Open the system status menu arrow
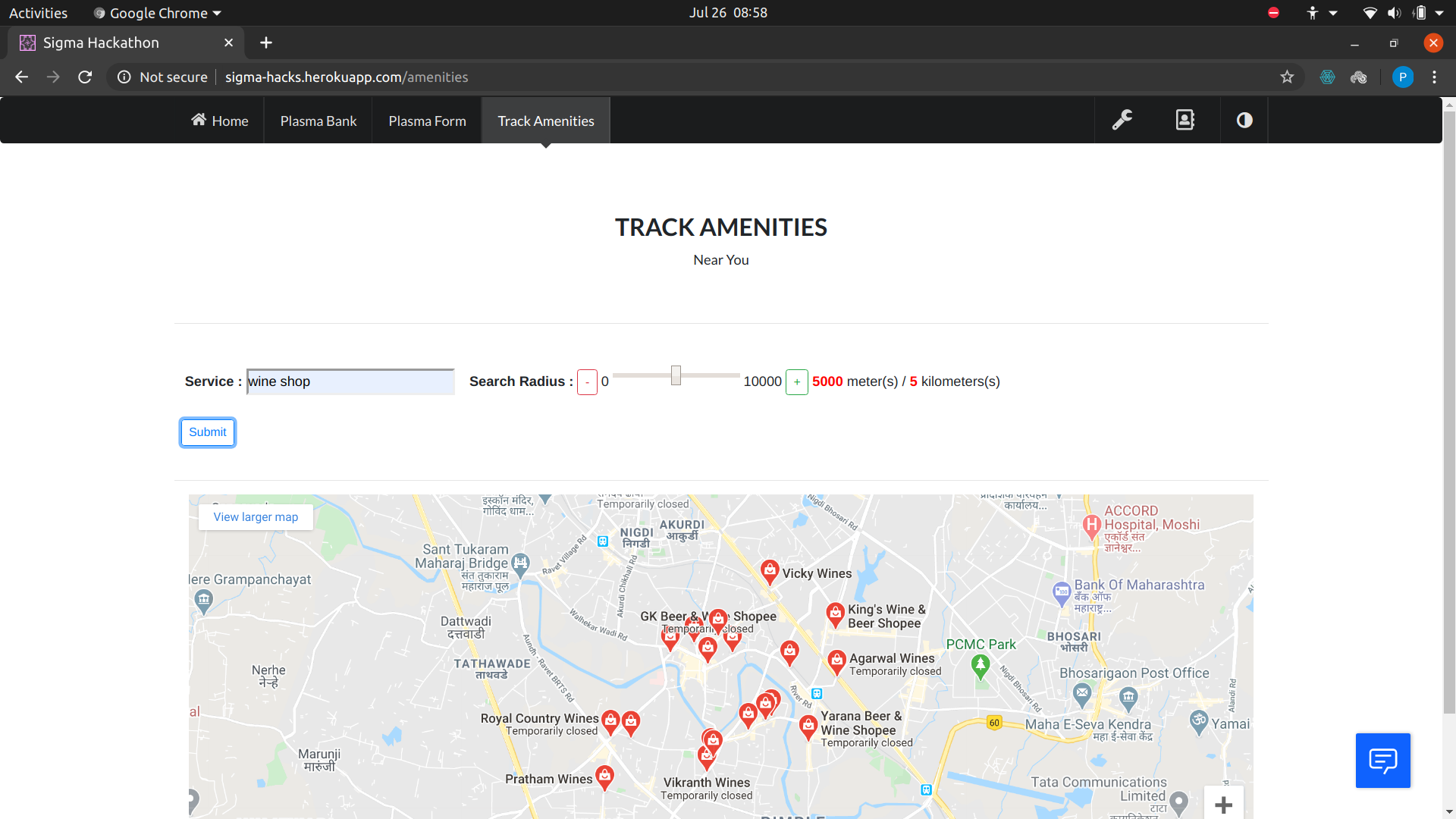This screenshot has height=819, width=1456. [1439, 13]
